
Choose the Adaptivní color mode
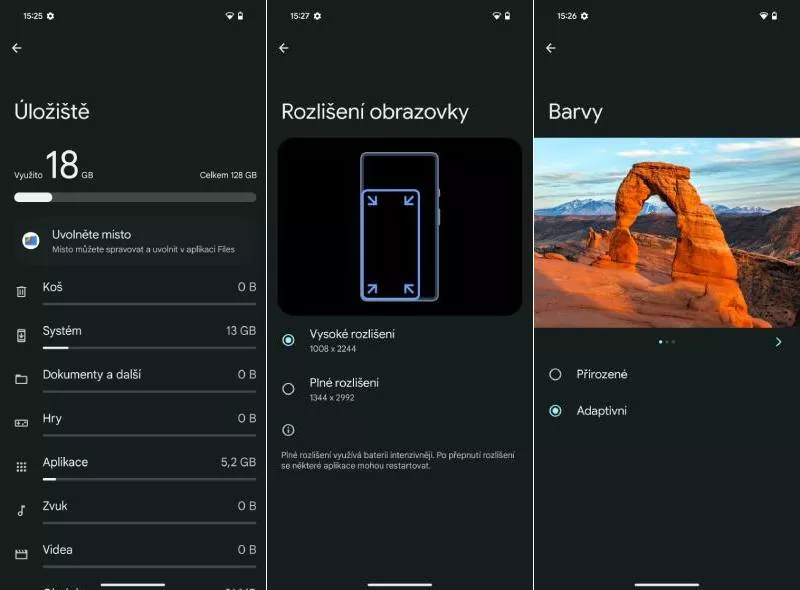[x=555, y=411]
